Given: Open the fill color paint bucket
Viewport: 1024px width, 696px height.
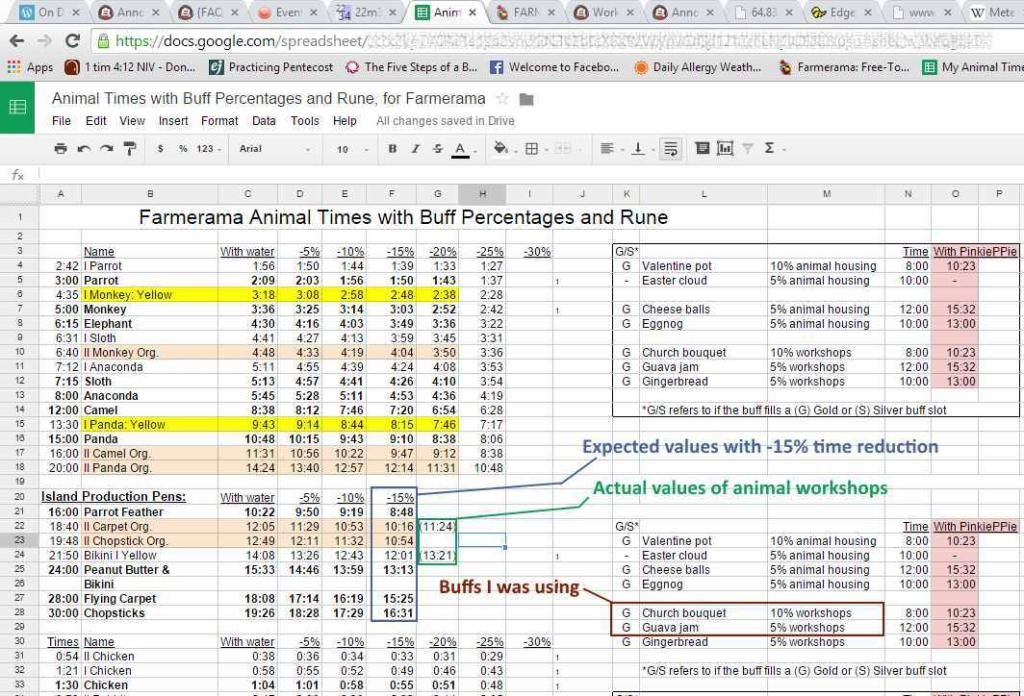Looking at the screenshot, I should pyautogui.click(x=501, y=148).
